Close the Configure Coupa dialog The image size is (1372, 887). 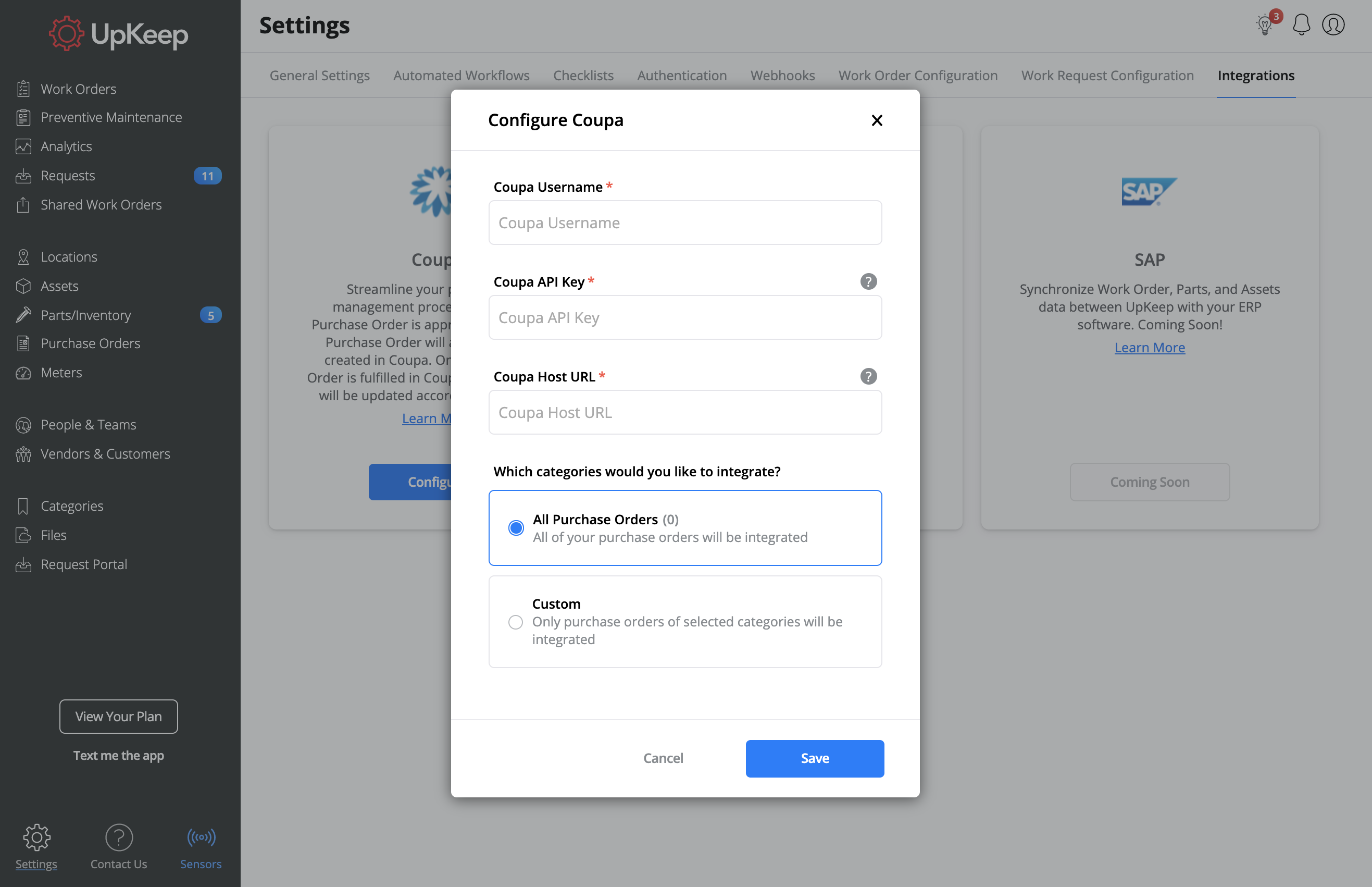(877, 120)
